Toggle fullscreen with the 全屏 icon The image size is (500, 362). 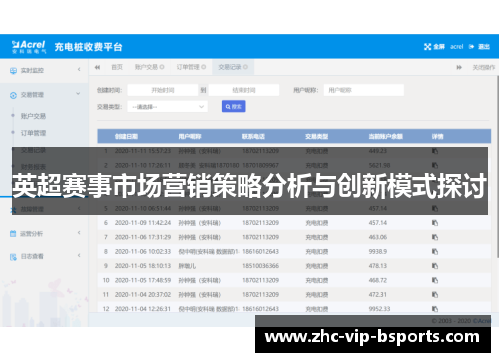[427, 47]
